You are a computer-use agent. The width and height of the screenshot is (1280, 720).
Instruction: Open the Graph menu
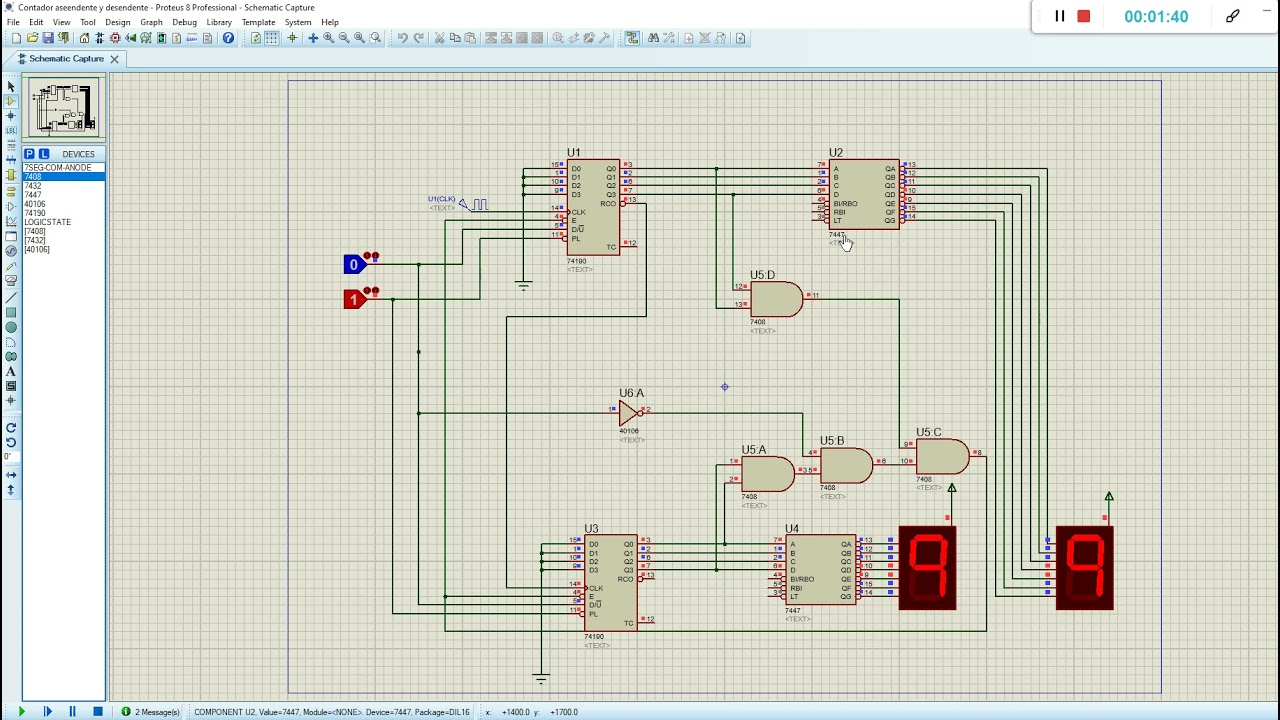click(151, 22)
